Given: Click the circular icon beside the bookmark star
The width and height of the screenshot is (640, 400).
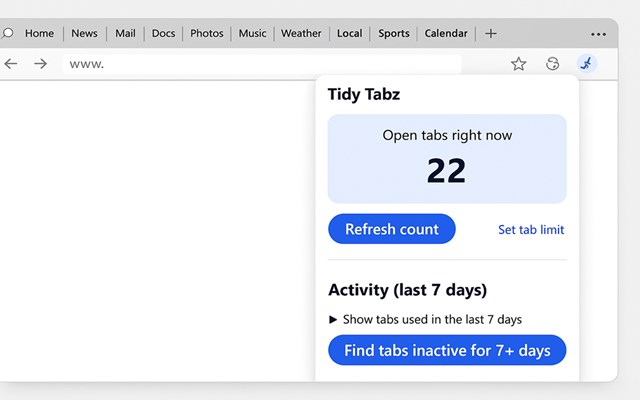Looking at the screenshot, I should [x=553, y=64].
